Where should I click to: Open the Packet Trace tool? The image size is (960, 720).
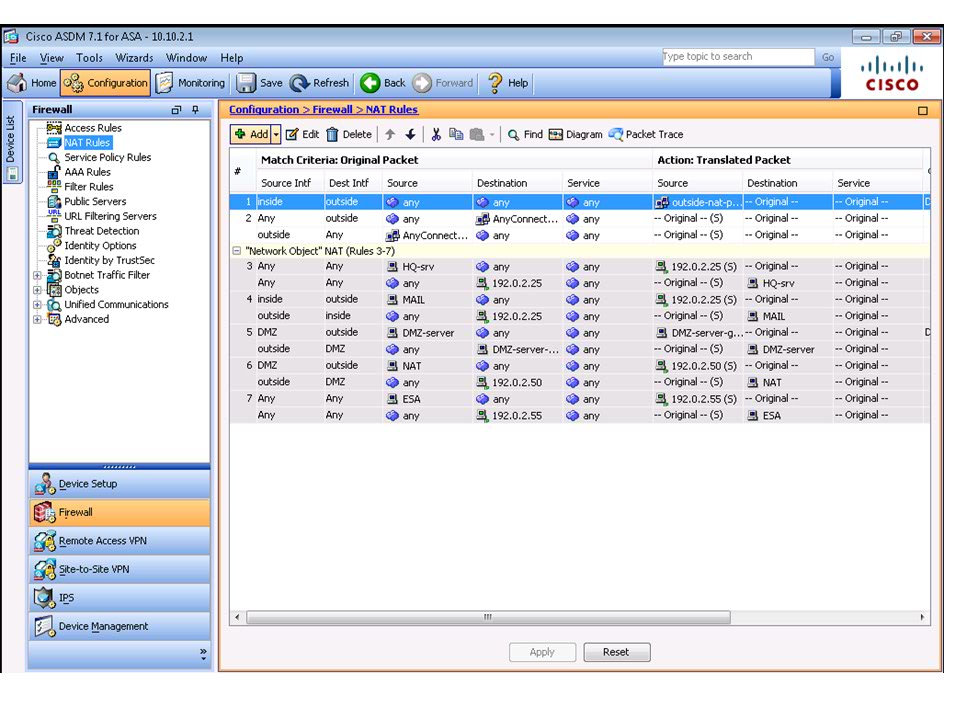[x=646, y=134]
